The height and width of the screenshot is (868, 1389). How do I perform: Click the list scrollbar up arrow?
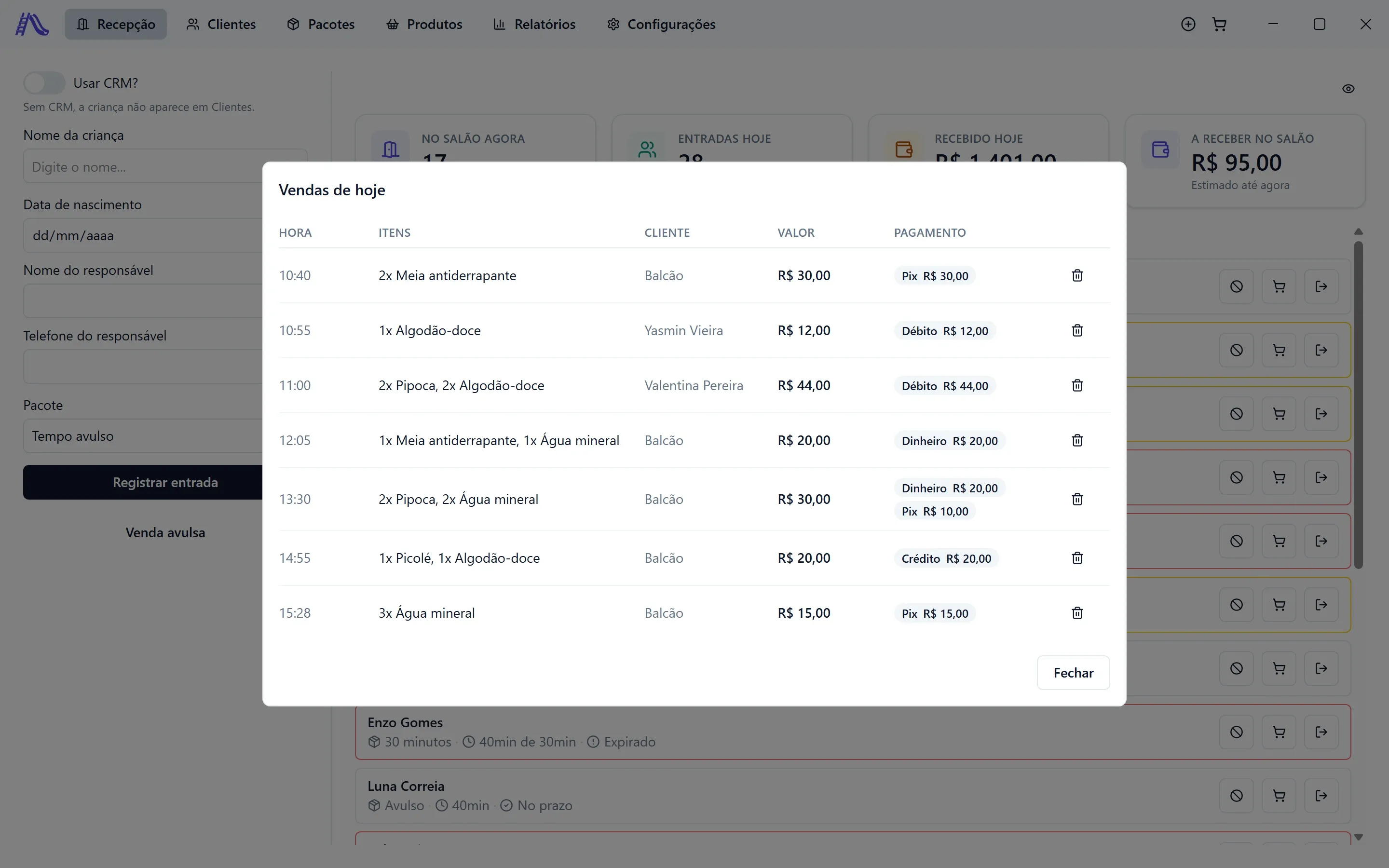(x=1358, y=232)
